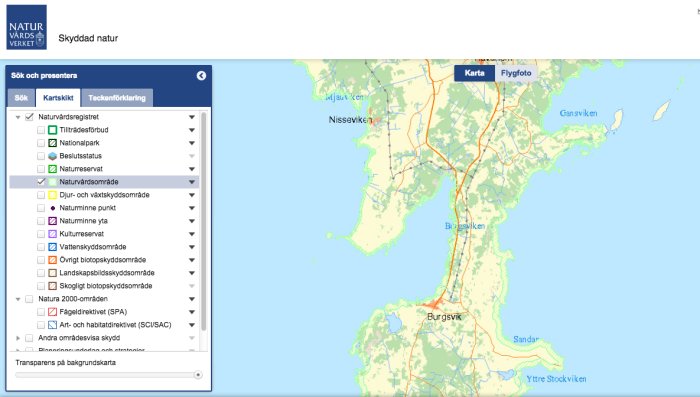Uncheck the Naturvårdsområde layer checkbox

point(41,182)
